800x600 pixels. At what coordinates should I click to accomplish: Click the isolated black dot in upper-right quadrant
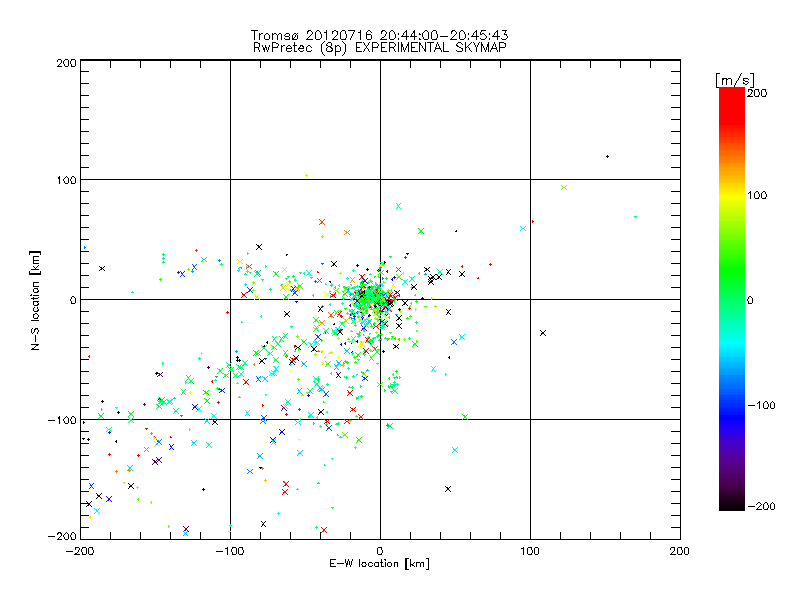click(607, 157)
